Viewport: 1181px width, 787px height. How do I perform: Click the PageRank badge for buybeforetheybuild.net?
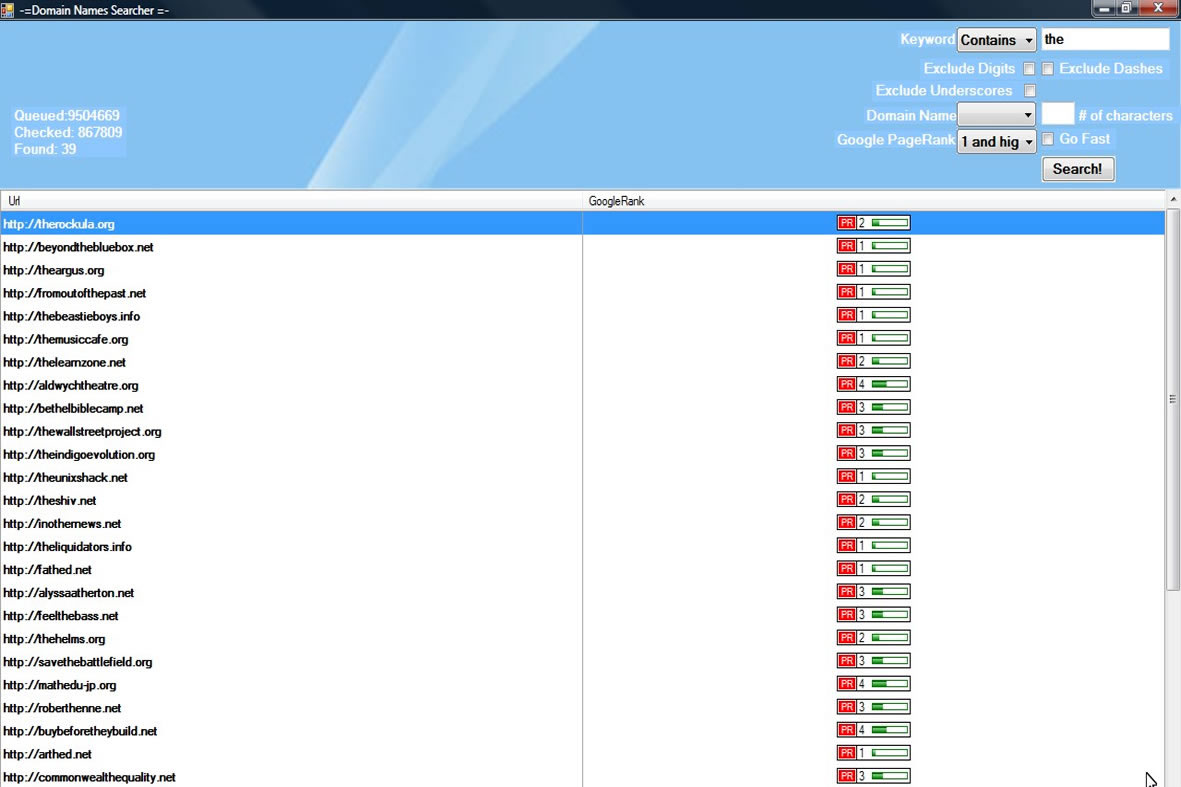[x=874, y=730]
